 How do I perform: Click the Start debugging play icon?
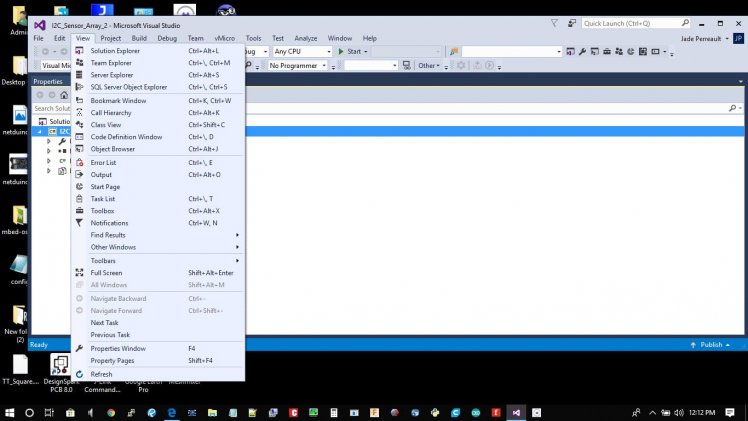click(341, 51)
